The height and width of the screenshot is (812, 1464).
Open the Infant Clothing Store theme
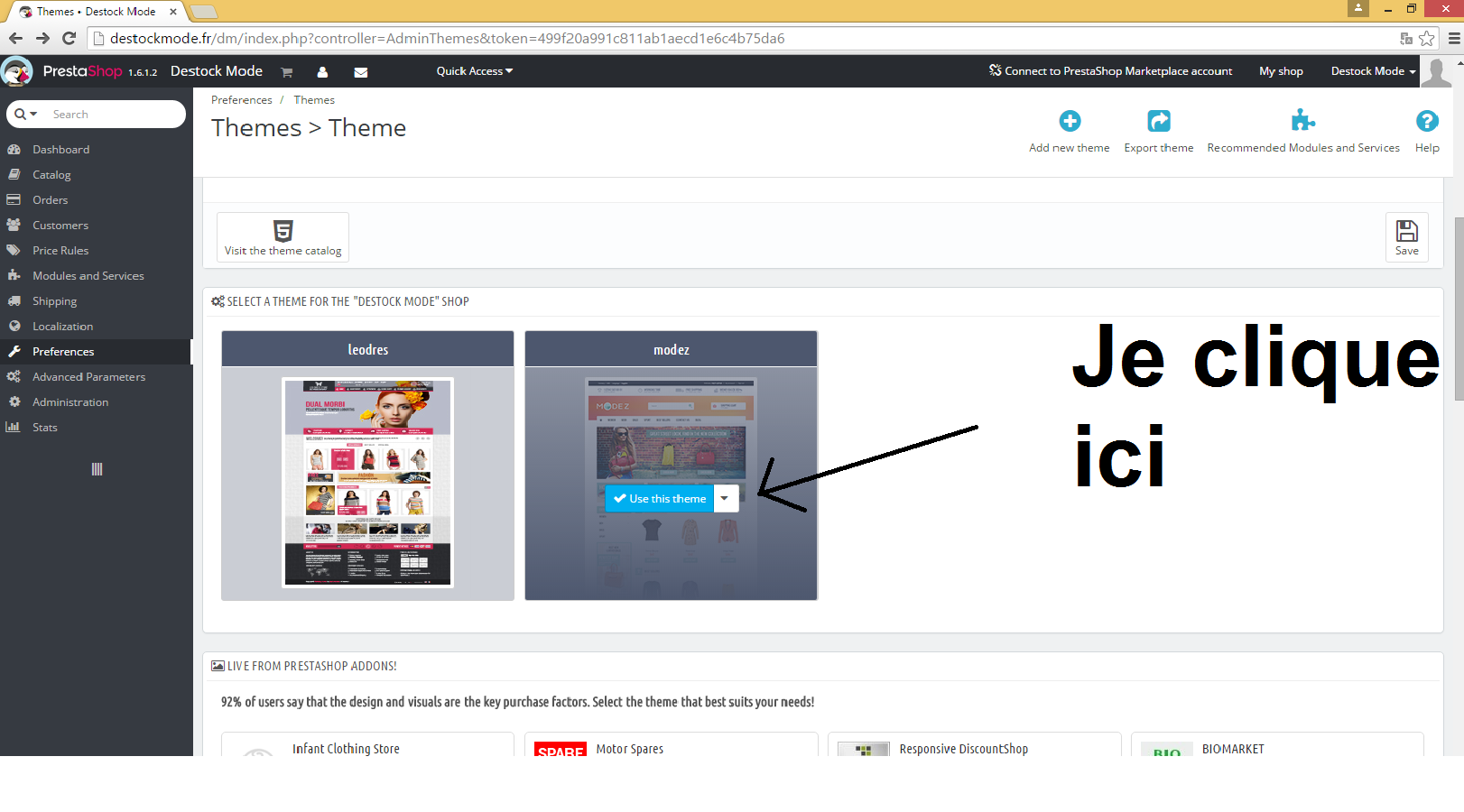click(x=346, y=749)
